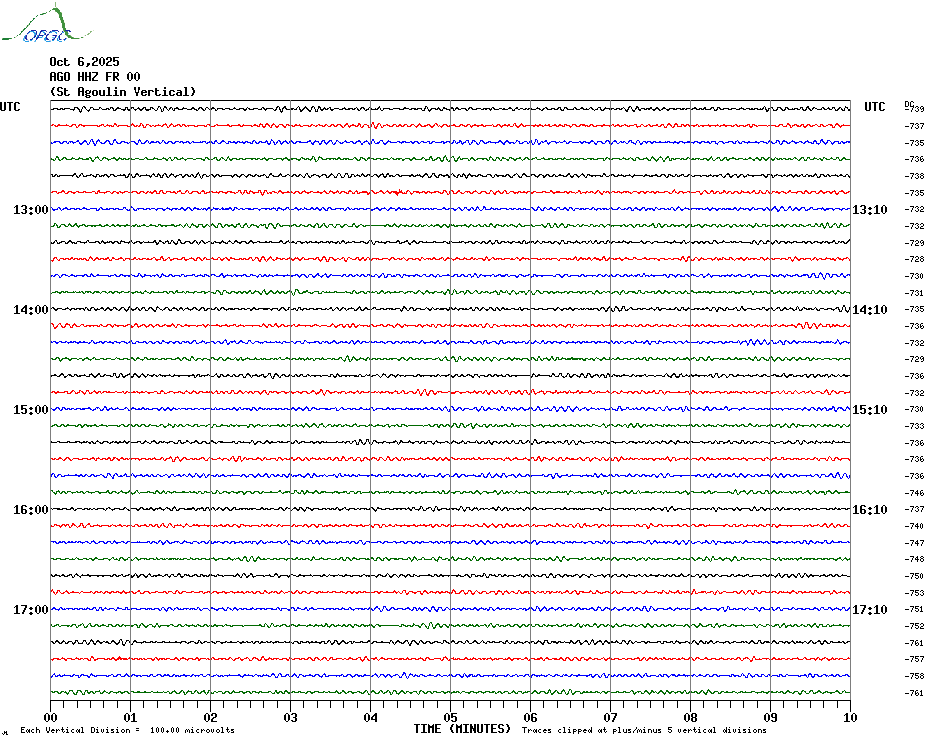Click the '17:10' time label
The height and width of the screenshot is (744, 930).
[x=870, y=609]
